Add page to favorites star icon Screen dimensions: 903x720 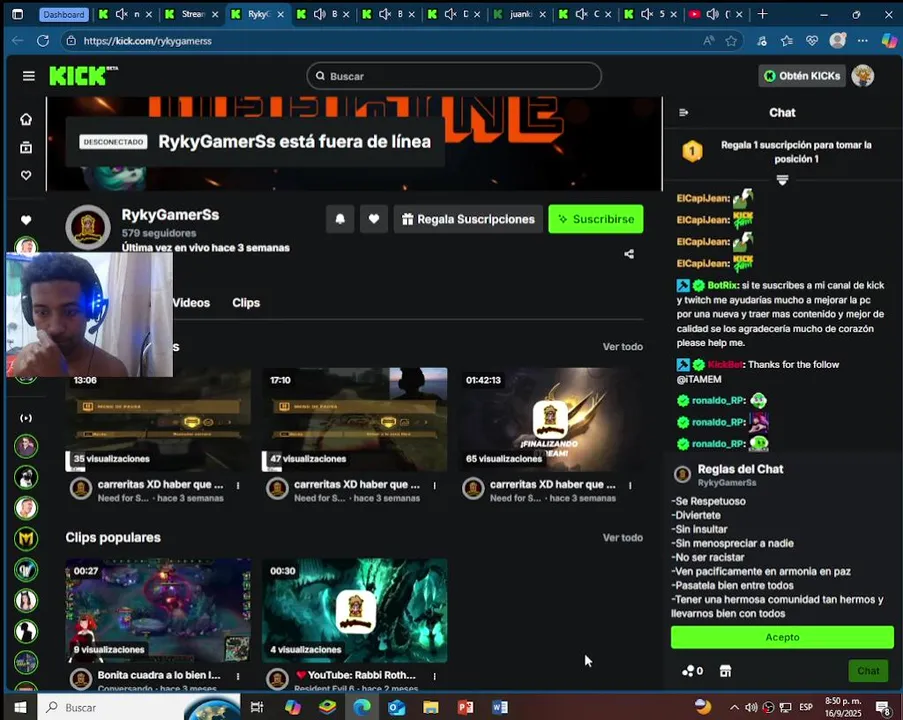tap(731, 41)
